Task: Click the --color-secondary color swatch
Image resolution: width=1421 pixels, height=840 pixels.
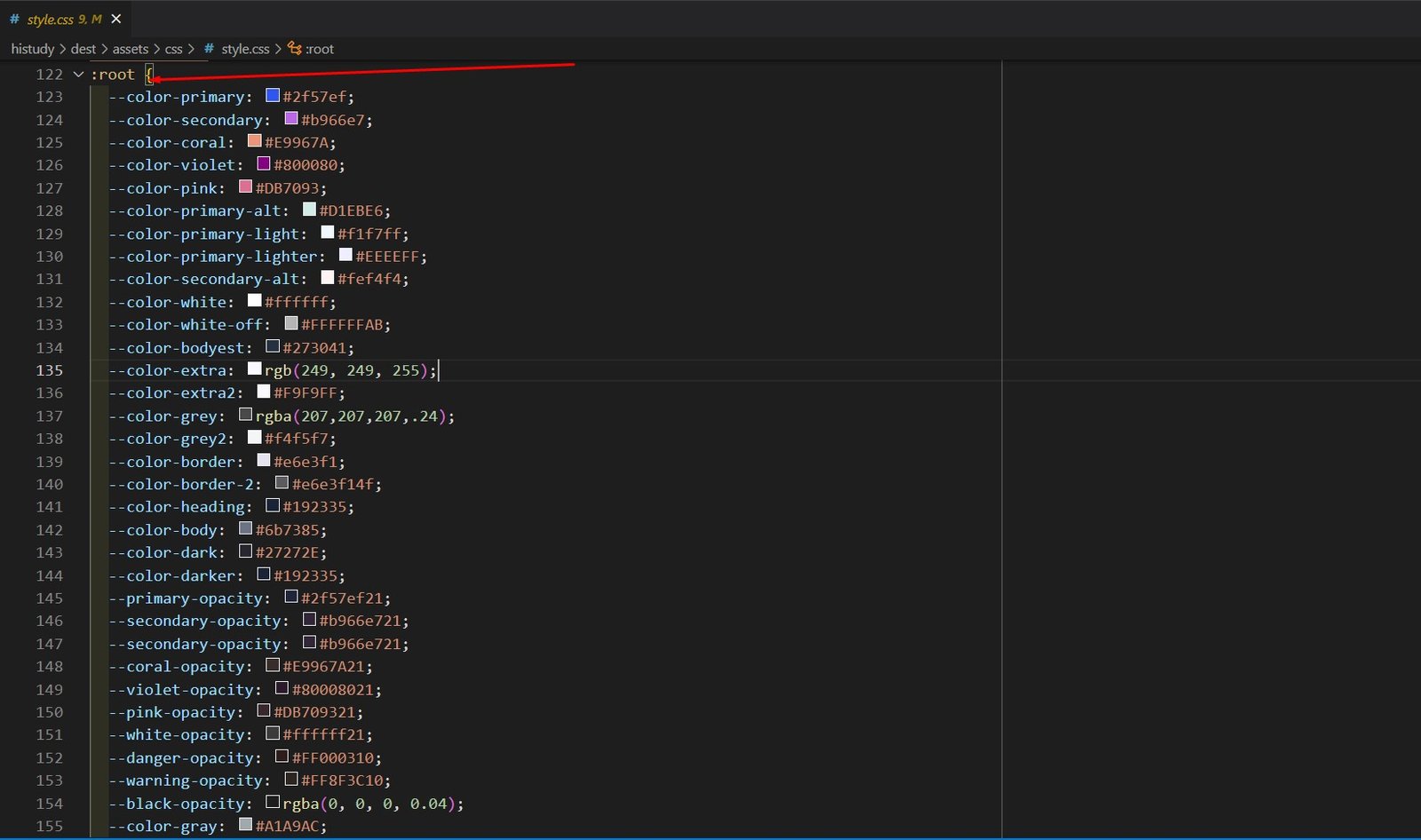Action: point(290,117)
